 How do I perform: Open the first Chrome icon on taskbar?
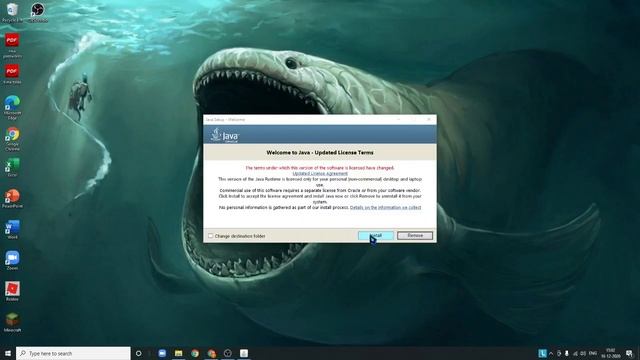(195, 353)
